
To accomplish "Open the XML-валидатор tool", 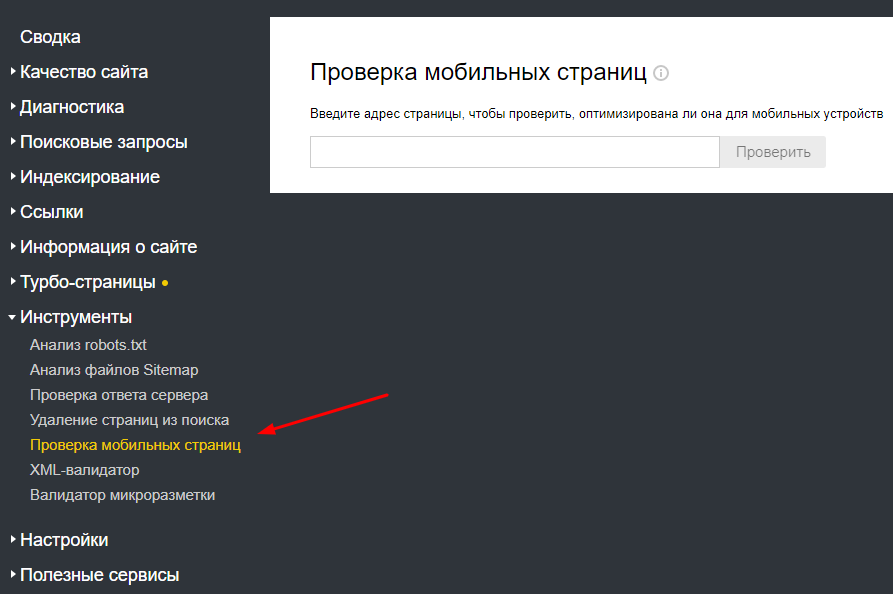I will click(x=85, y=470).
